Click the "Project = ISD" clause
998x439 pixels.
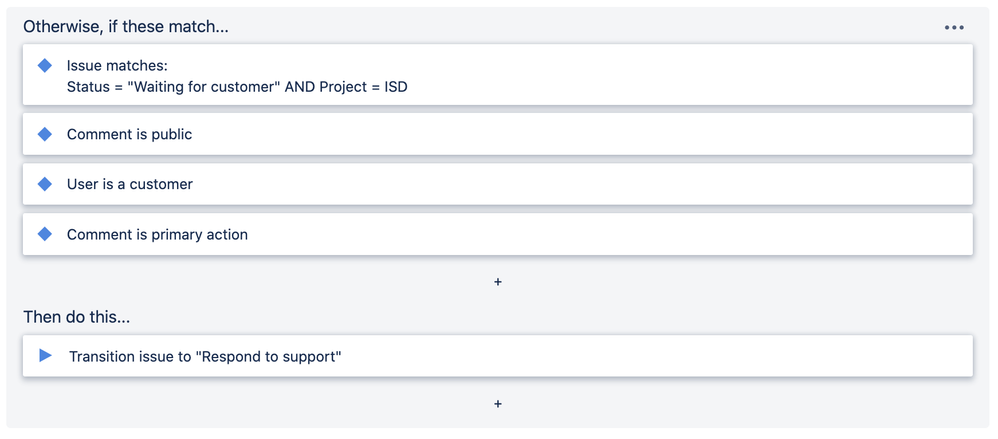[363, 87]
